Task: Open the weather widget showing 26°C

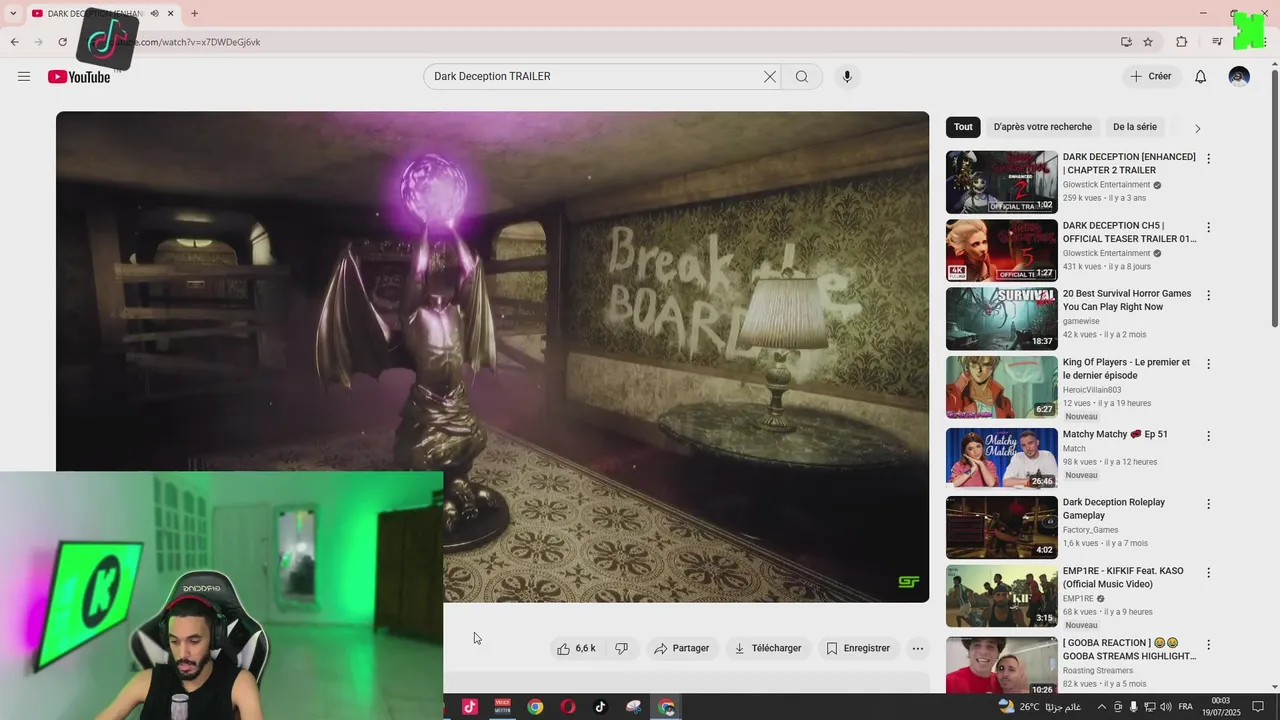Action: pyautogui.click(x=1040, y=707)
